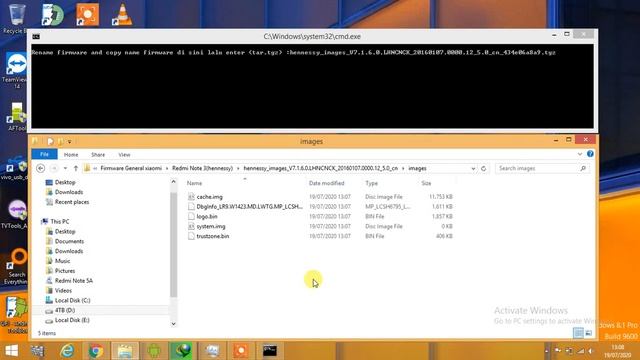Open the Home ribbon tab

[71, 155]
